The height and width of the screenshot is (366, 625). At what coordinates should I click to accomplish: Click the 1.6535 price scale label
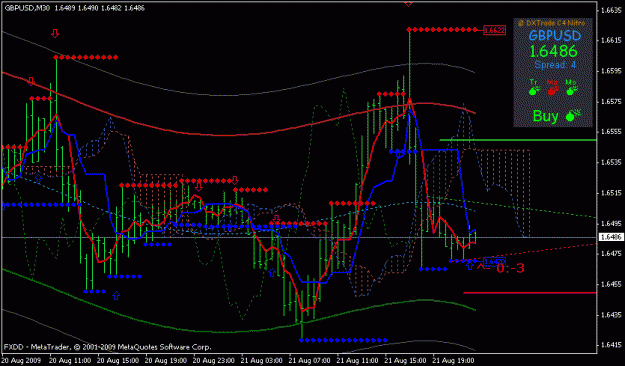[x=611, y=162]
